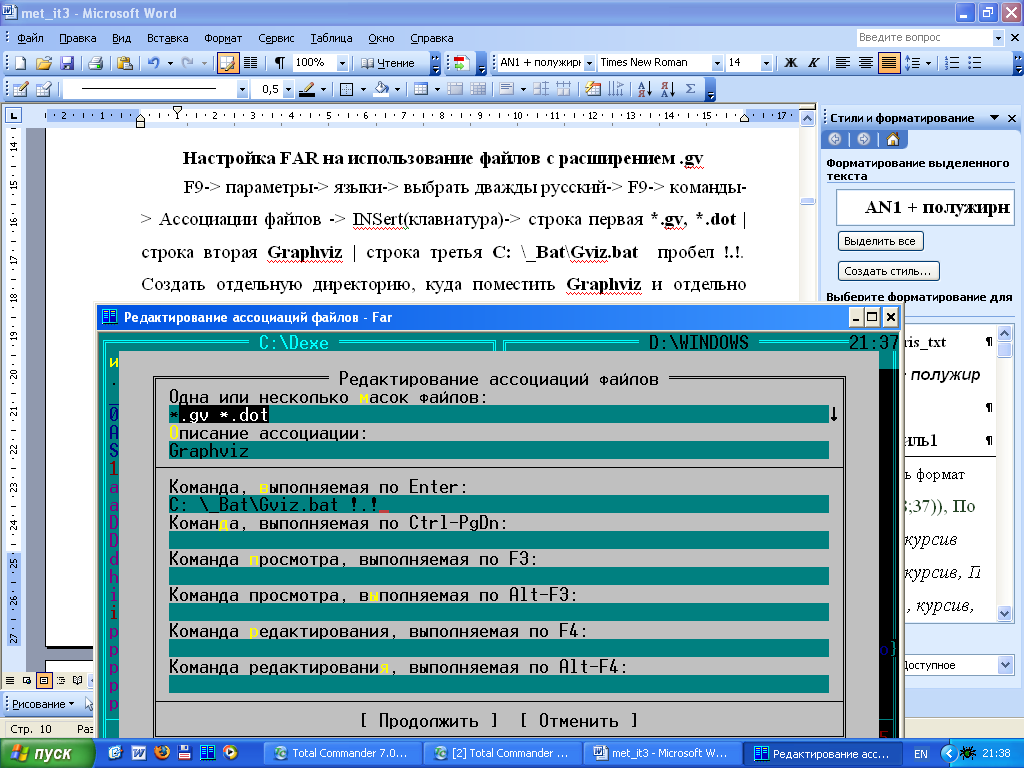
Task: Save document with the floppy disk icon
Action: coord(67,63)
